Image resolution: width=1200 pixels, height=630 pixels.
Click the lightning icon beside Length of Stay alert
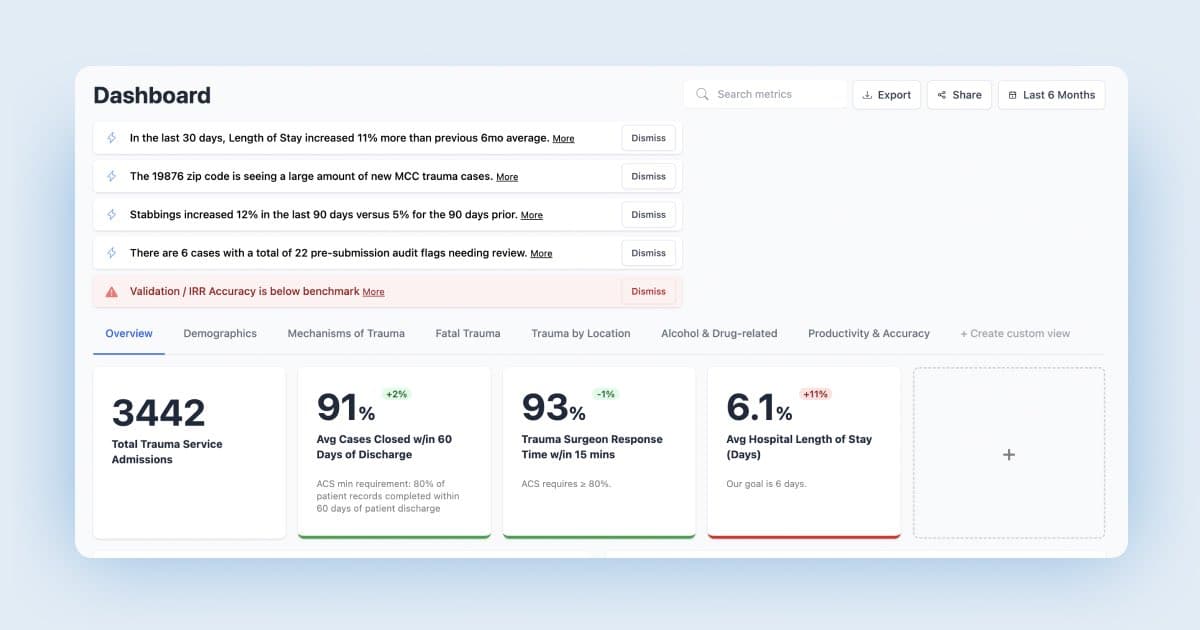(x=112, y=138)
